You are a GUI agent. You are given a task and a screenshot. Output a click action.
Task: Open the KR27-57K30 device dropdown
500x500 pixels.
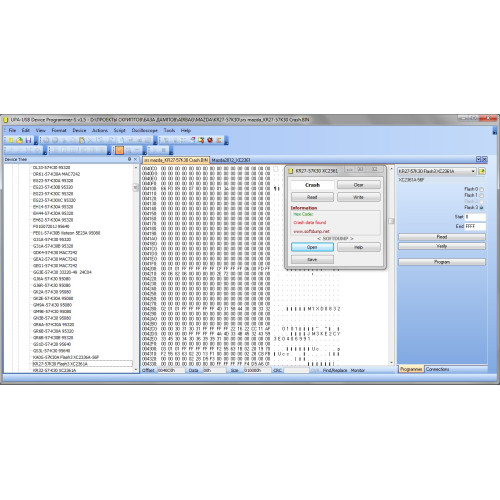(437, 171)
